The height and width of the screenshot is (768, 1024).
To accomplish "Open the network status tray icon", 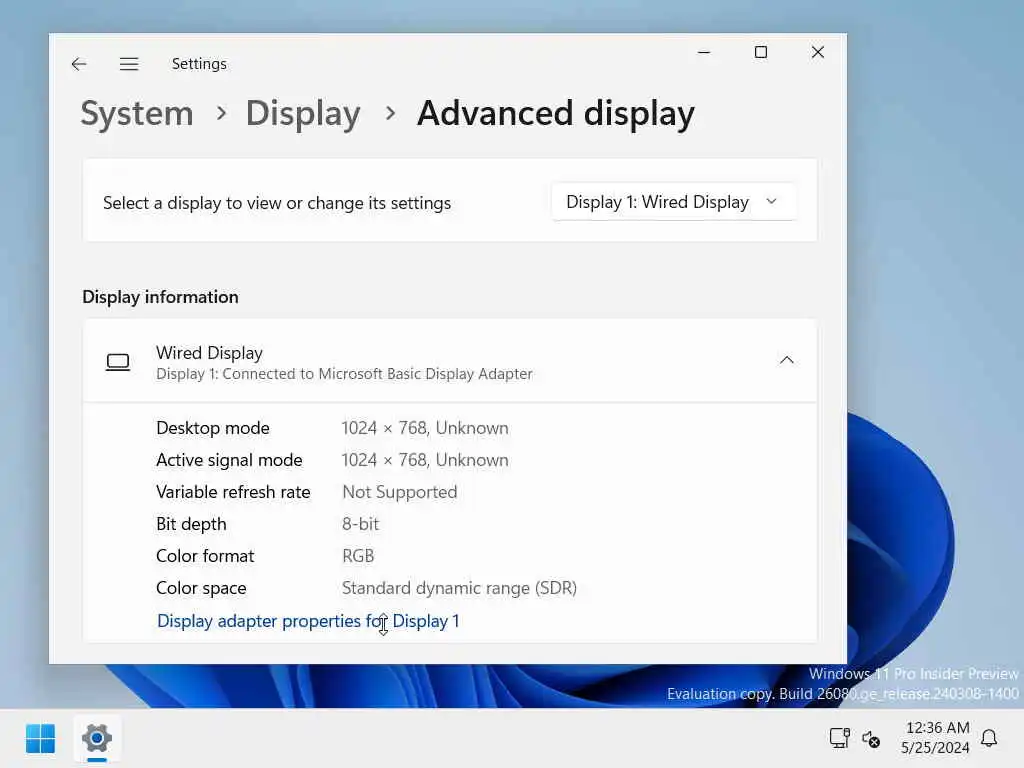I will coord(839,739).
